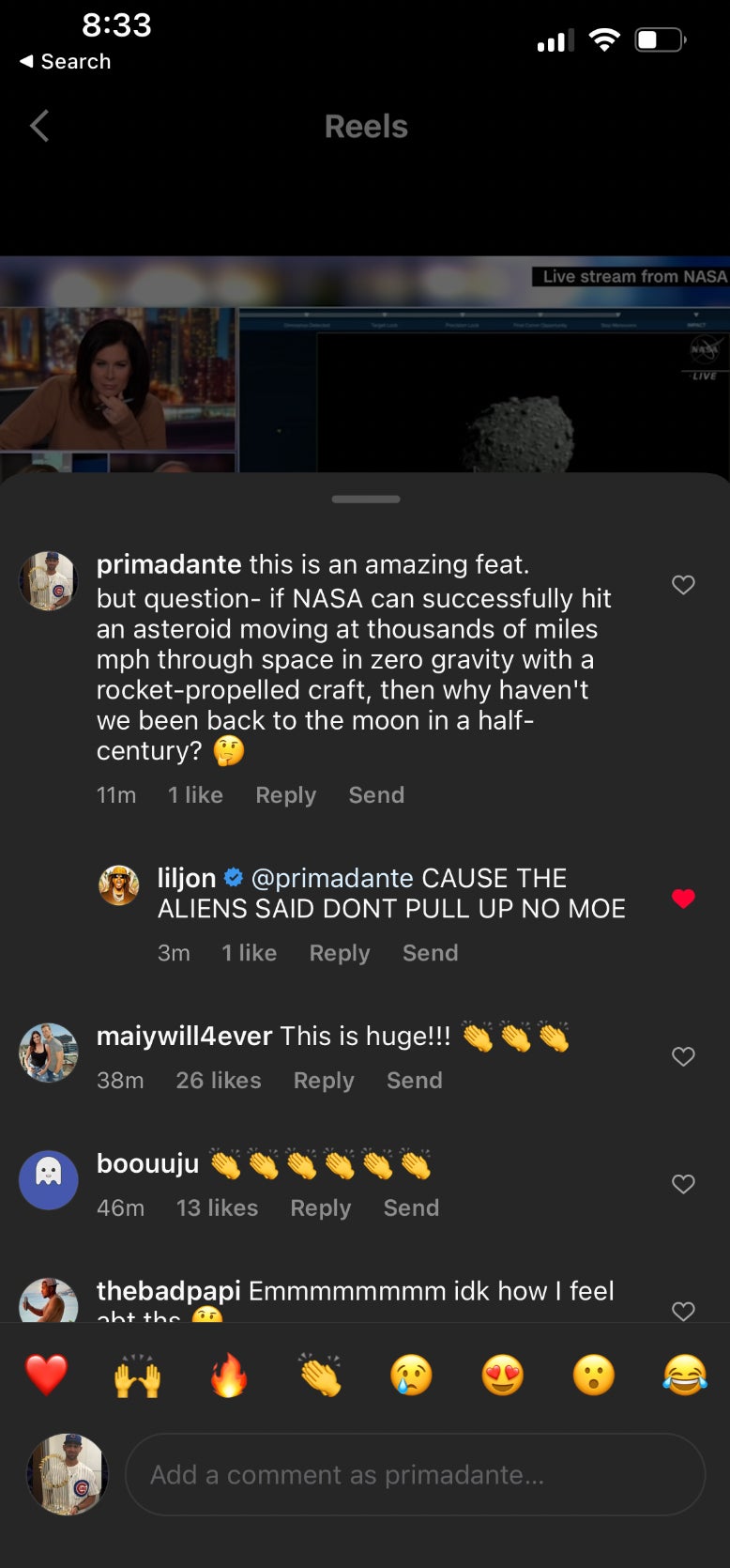Insert the raised hands quick emoji
The height and width of the screenshot is (1568, 730).
(137, 1376)
